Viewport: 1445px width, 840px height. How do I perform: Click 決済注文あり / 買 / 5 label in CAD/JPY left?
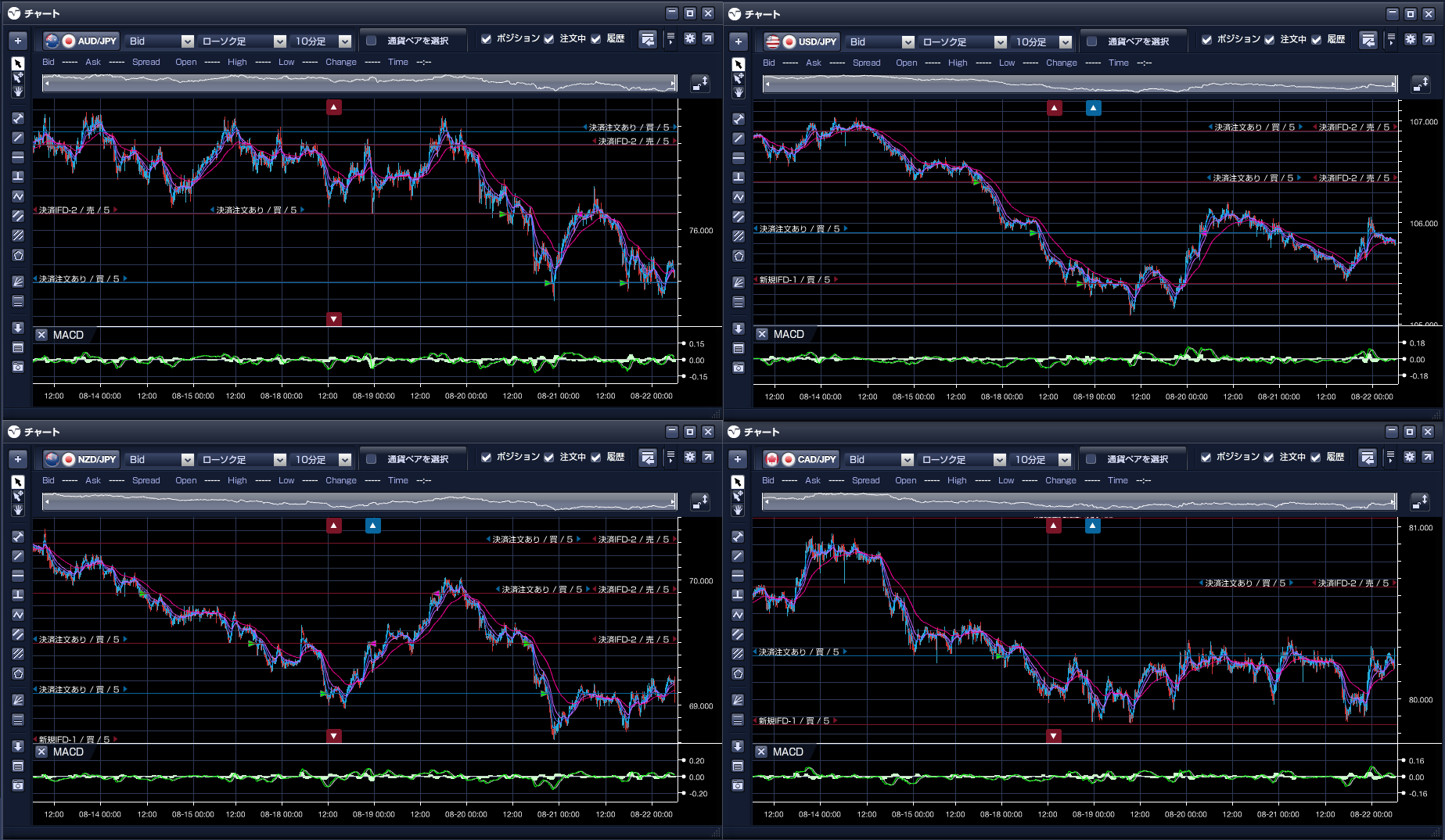(799, 652)
